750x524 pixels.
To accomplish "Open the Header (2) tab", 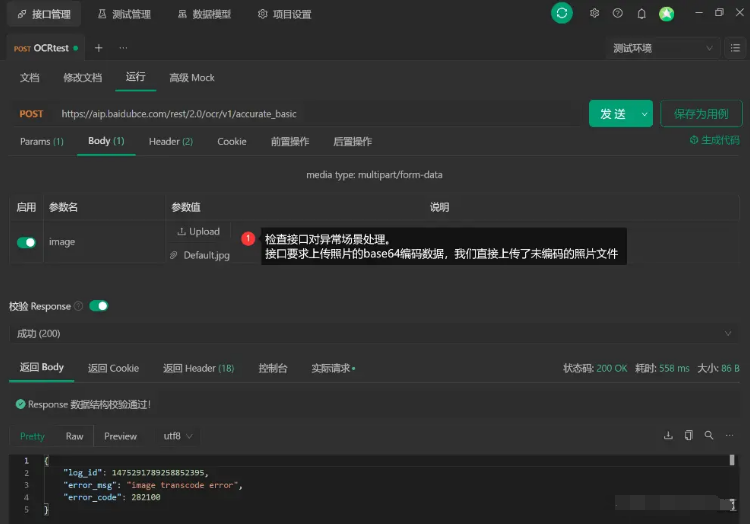I will coord(171,142).
